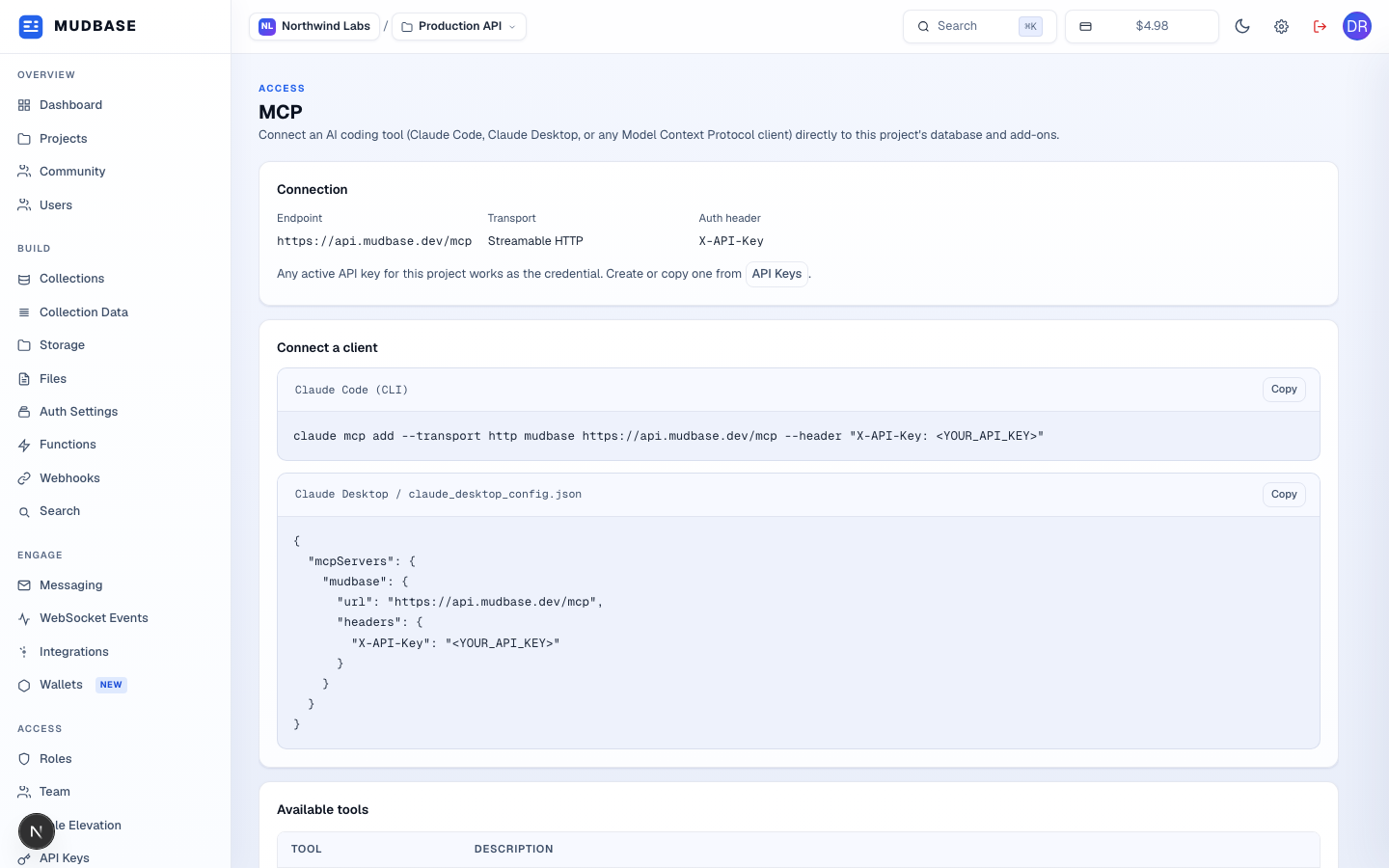Click the Projects folder icon

[x=24, y=139]
